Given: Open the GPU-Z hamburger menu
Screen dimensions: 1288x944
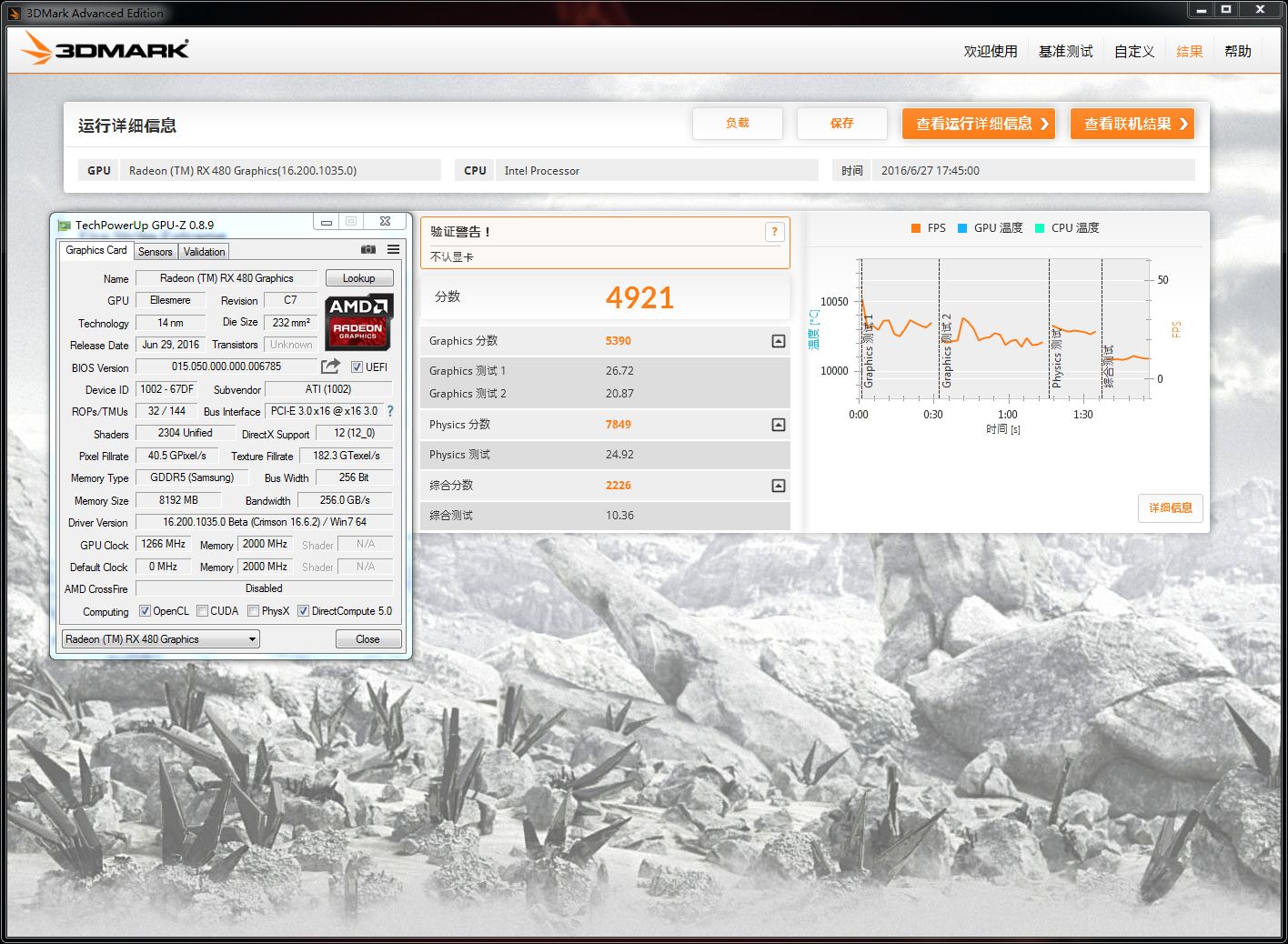Looking at the screenshot, I should pos(393,249).
